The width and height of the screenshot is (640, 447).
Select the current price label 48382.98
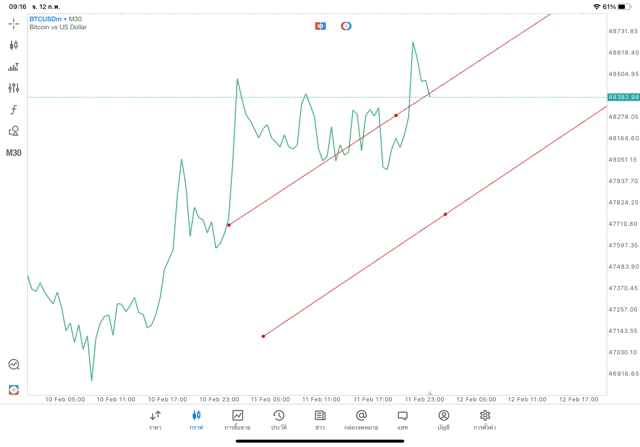click(622, 97)
